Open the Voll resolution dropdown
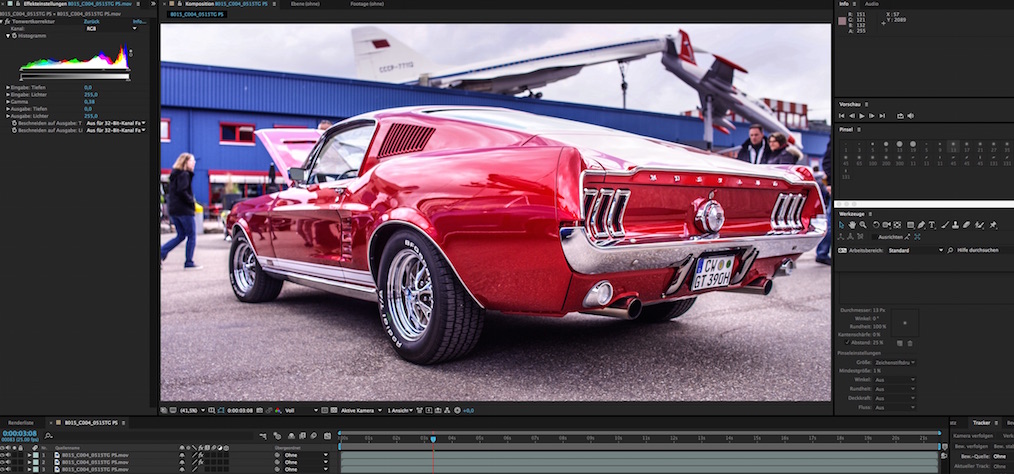1014x474 pixels. tap(302, 410)
